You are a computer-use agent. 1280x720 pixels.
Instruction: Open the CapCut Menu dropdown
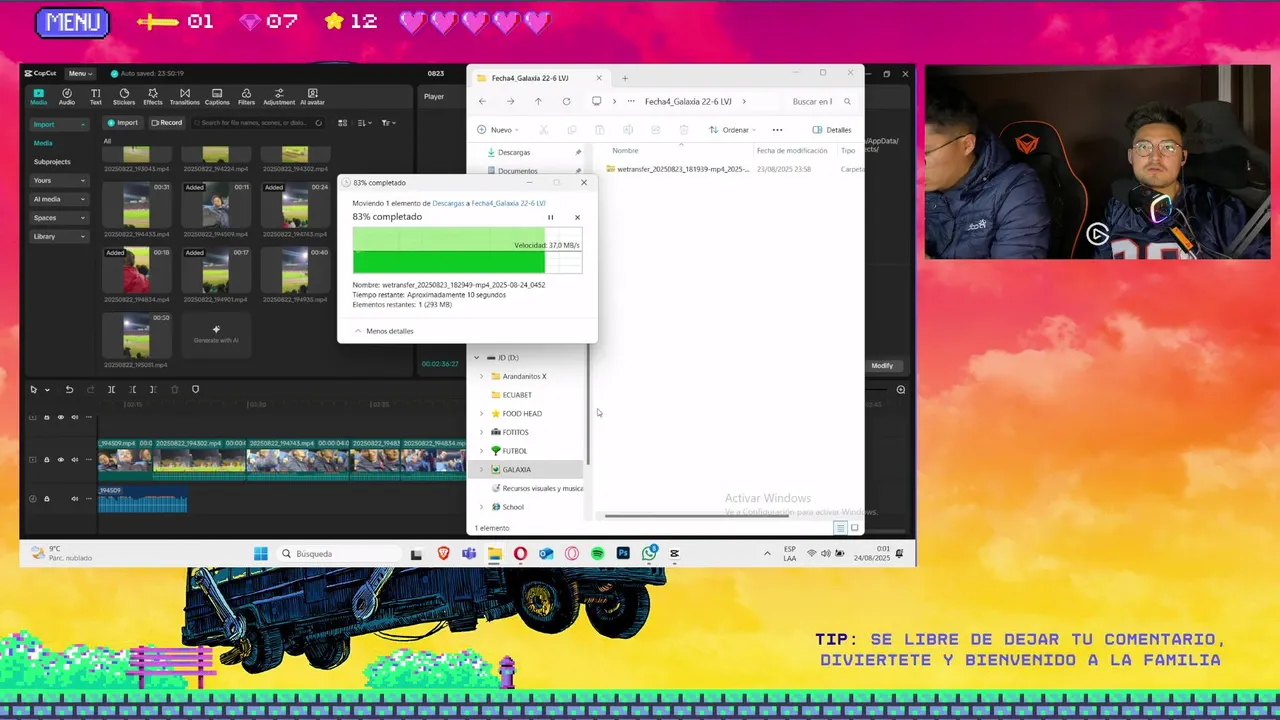coord(80,73)
